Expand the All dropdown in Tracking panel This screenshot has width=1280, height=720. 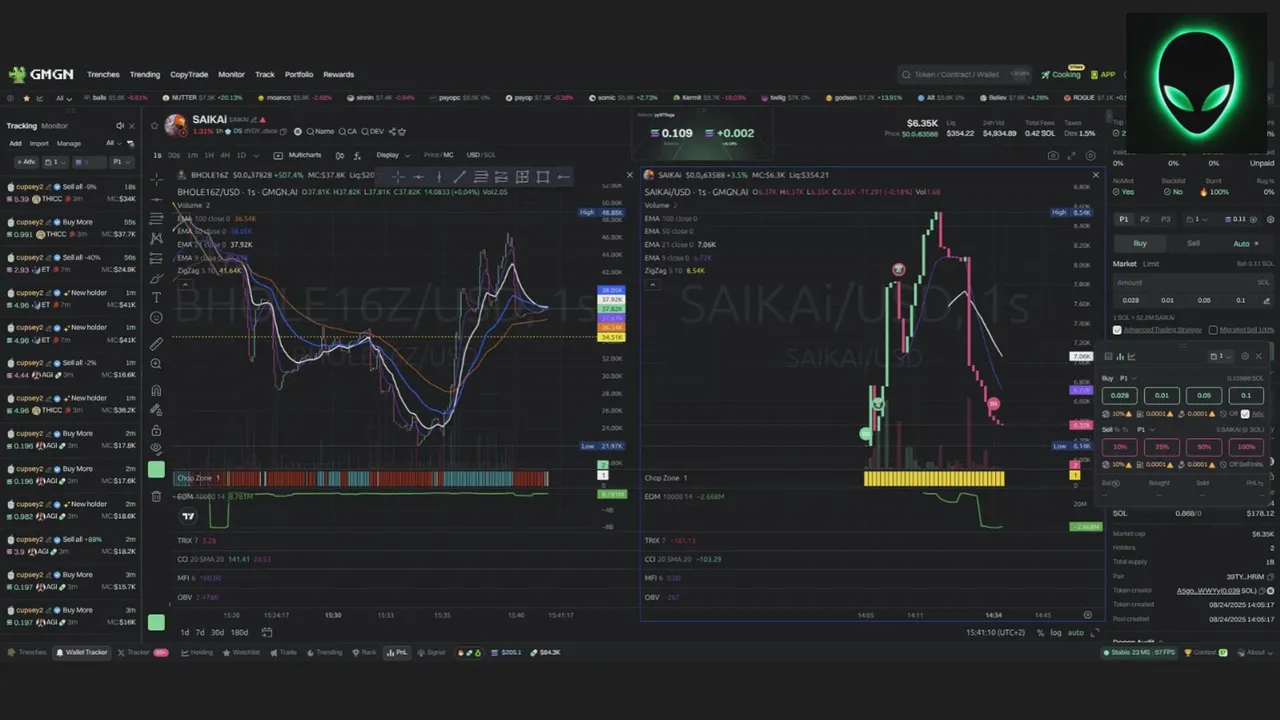(112, 143)
